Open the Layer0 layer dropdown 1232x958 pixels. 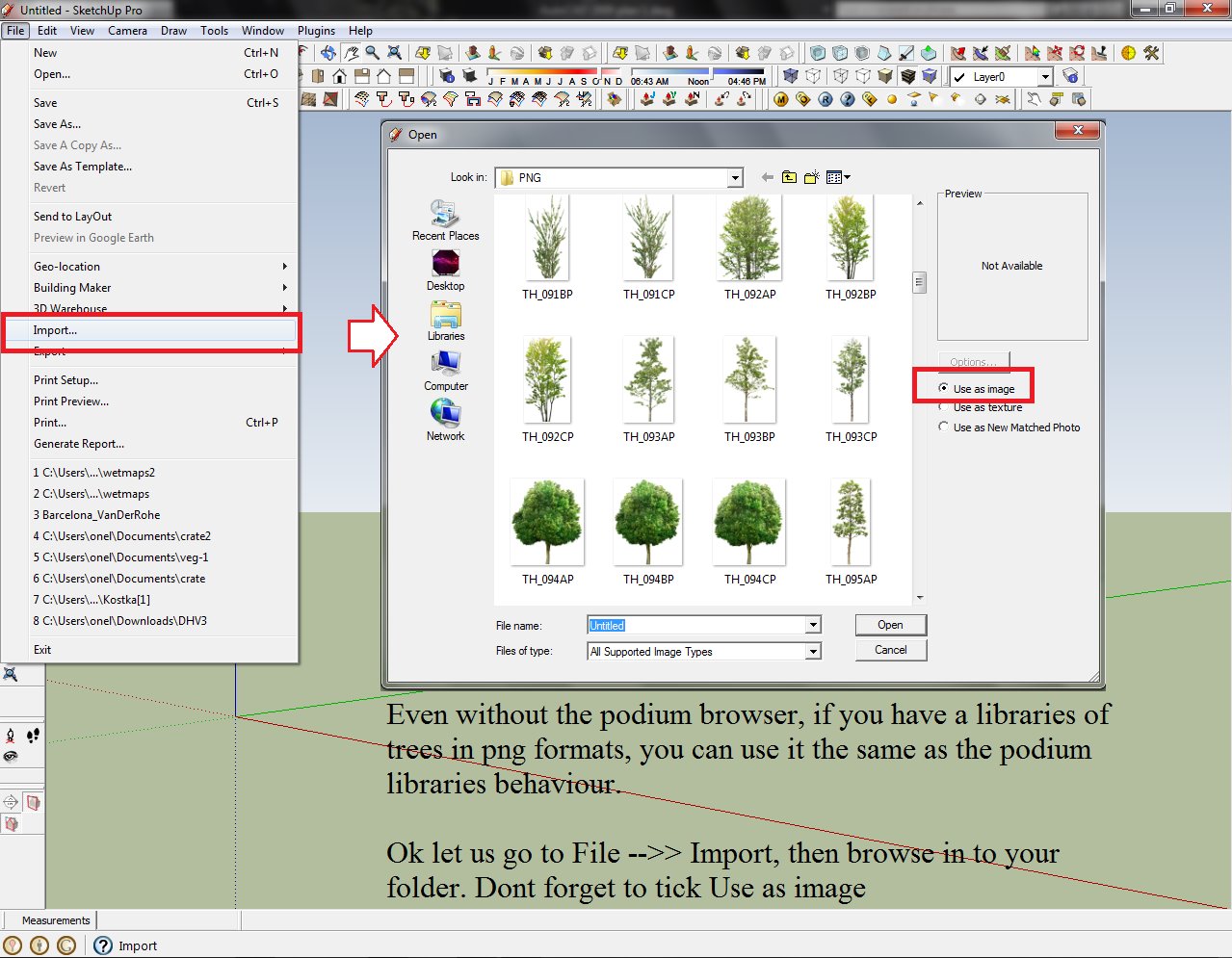pyautogui.click(x=1045, y=77)
